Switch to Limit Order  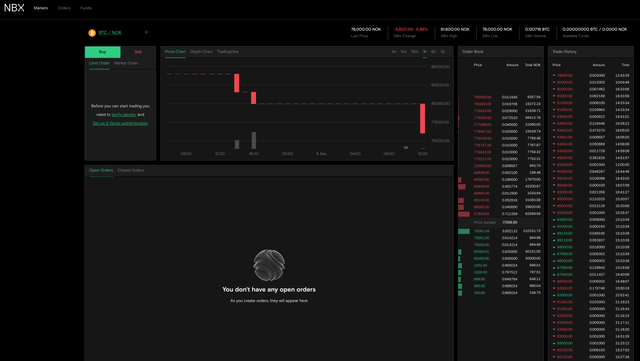pos(99,63)
